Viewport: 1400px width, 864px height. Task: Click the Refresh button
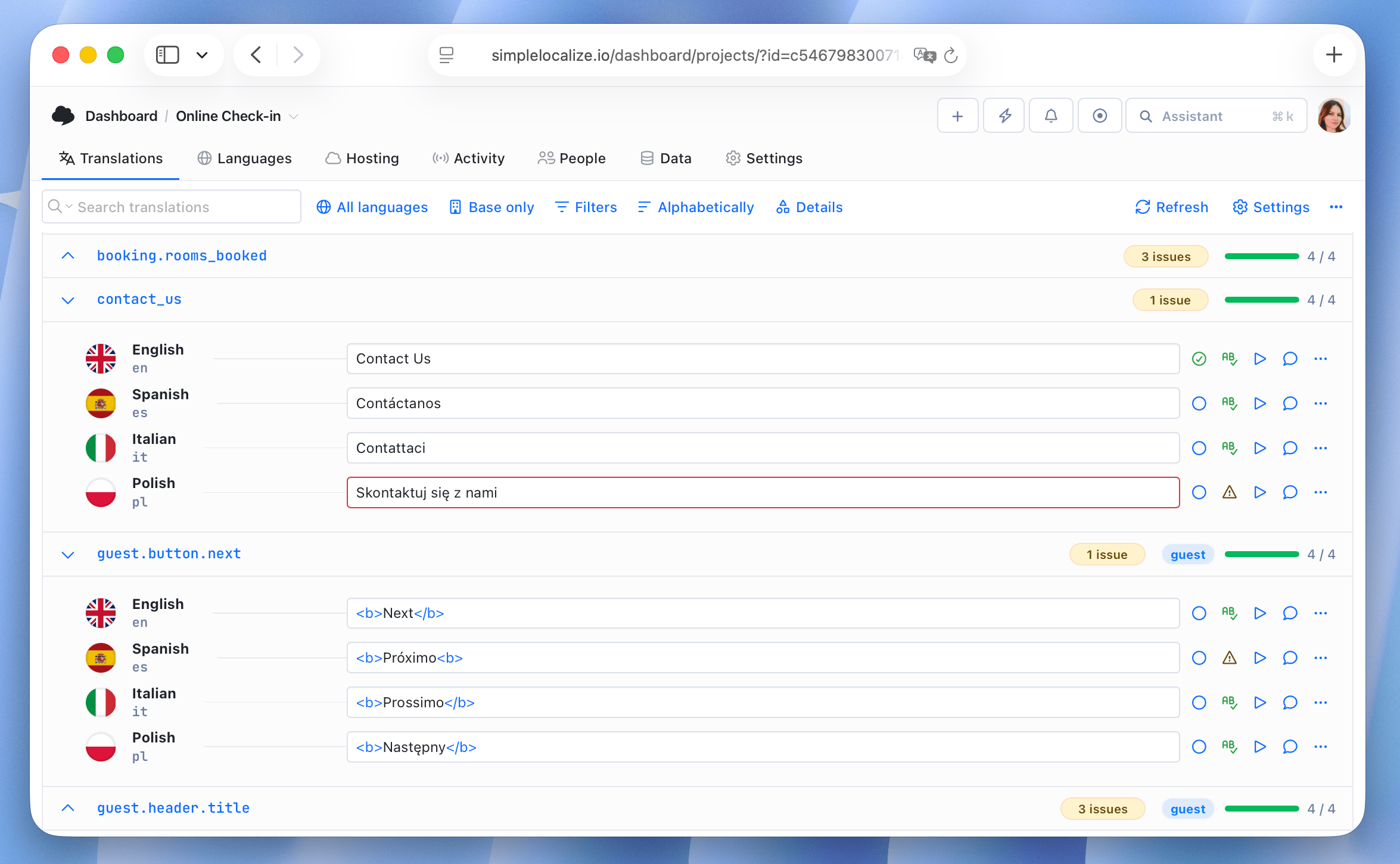(1171, 207)
